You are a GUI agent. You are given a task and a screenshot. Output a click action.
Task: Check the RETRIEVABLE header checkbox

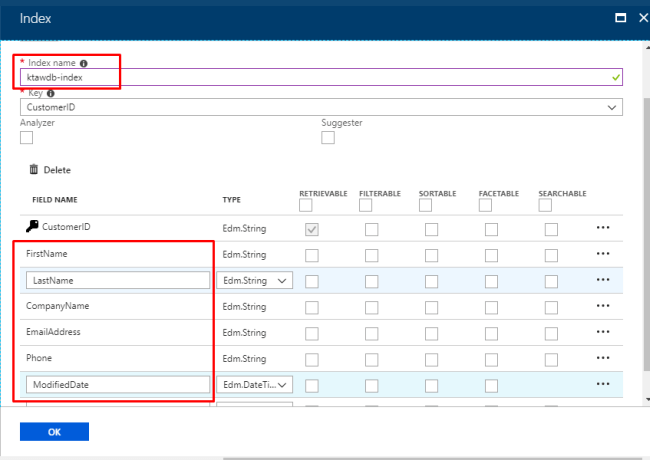[x=306, y=205]
